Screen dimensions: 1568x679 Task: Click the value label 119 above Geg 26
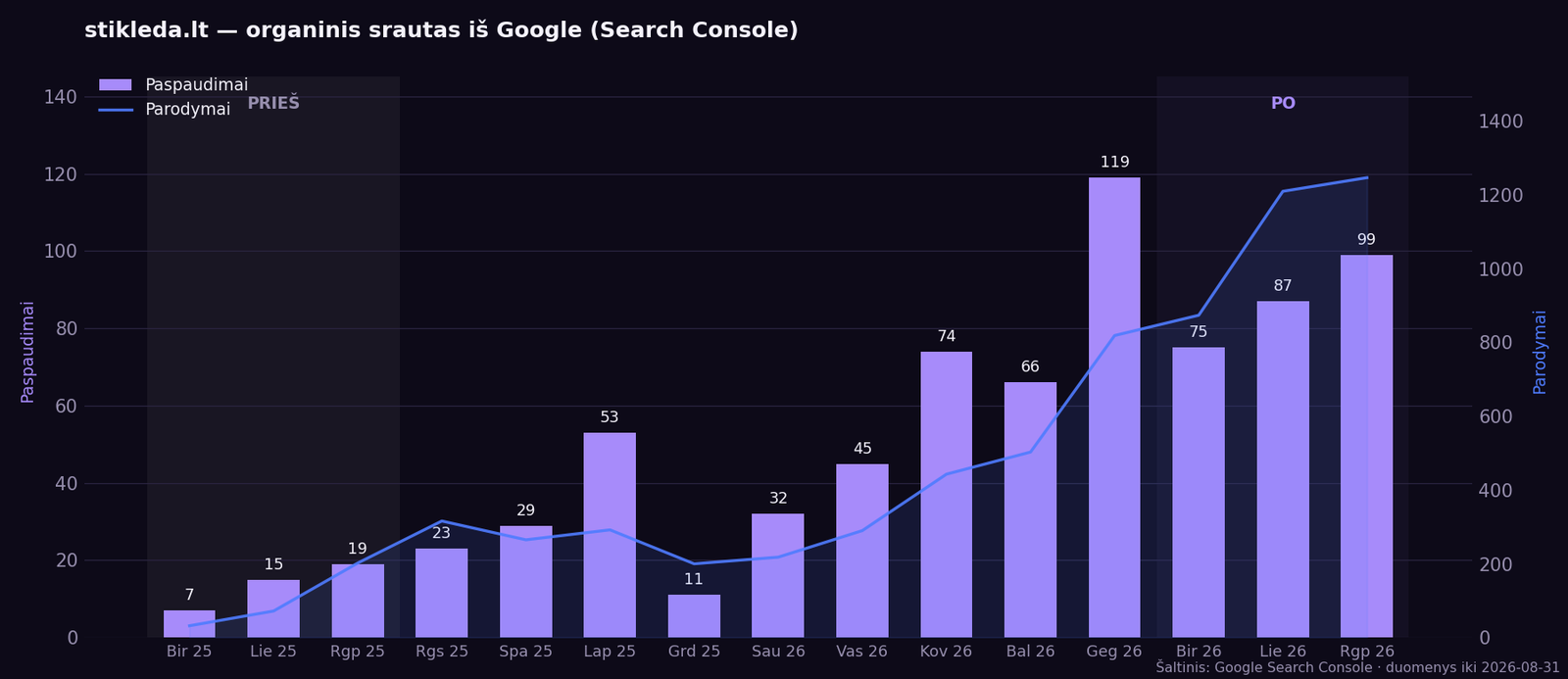[1114, 163]
